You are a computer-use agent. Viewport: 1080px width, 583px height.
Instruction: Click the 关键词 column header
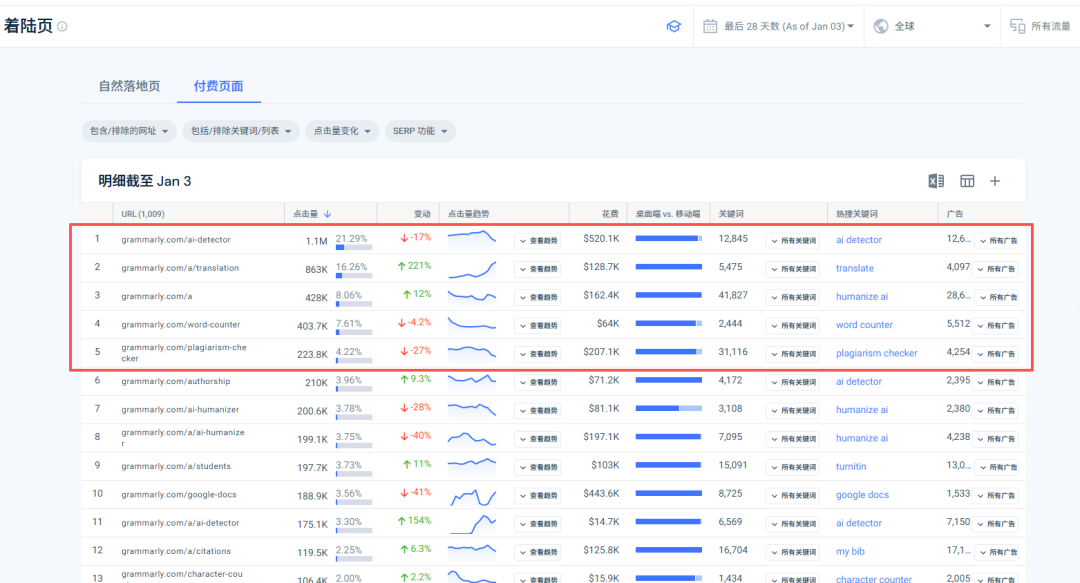pyautogui.click(x=731, y=214)
